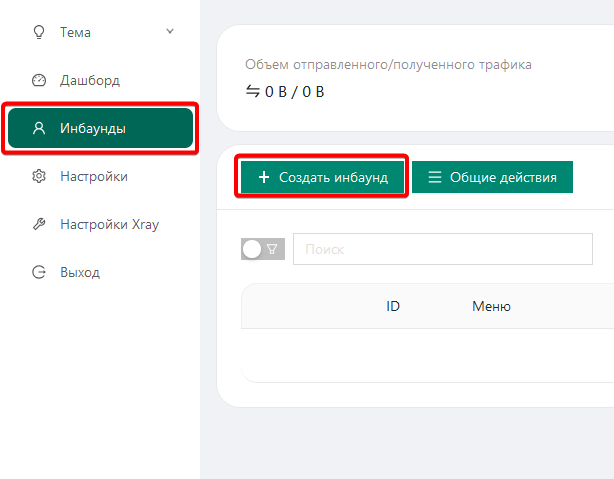Click the Settings gear icon
The height and width of the screenshot is (479, 614).
(x=39, y=176)
